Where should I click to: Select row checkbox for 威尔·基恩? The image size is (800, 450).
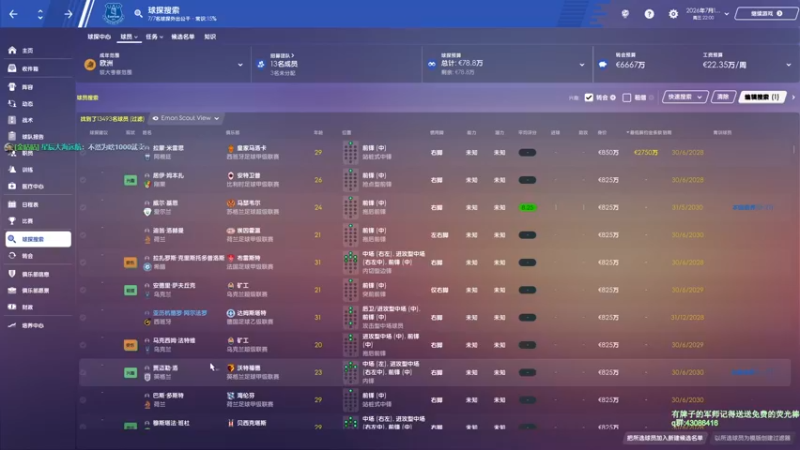83,208
